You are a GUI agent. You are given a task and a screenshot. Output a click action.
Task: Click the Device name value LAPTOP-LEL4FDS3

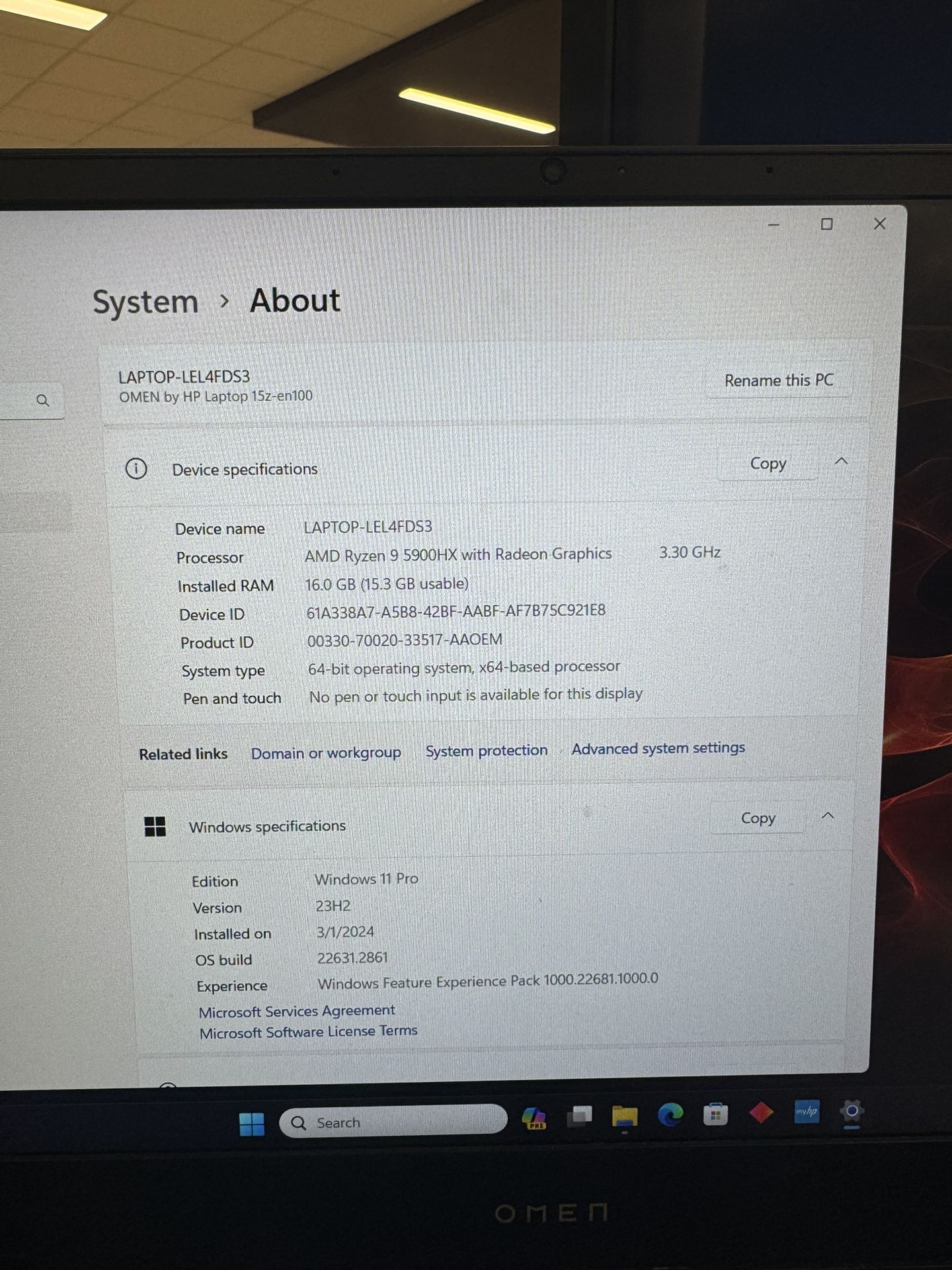coord(368,527)
